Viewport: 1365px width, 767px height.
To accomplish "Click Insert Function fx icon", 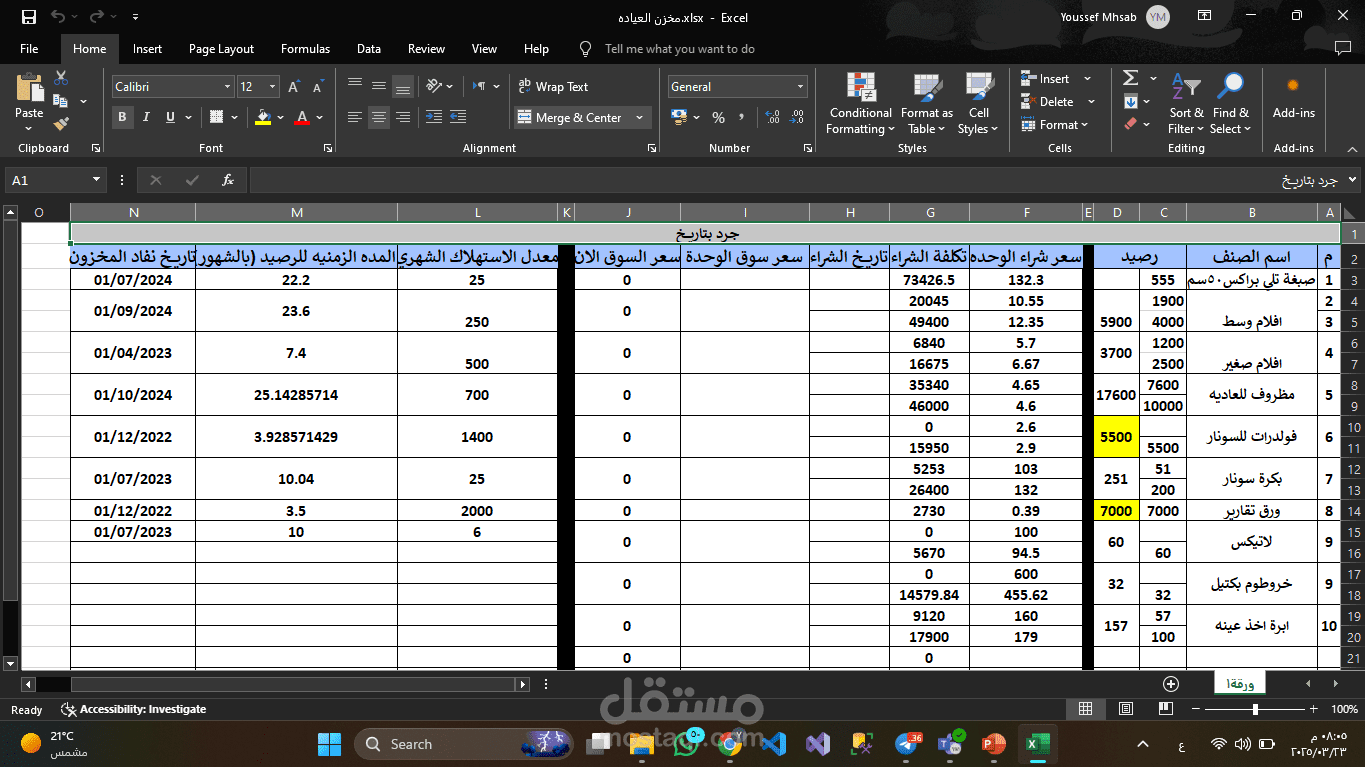I will [x=228, y=180].
